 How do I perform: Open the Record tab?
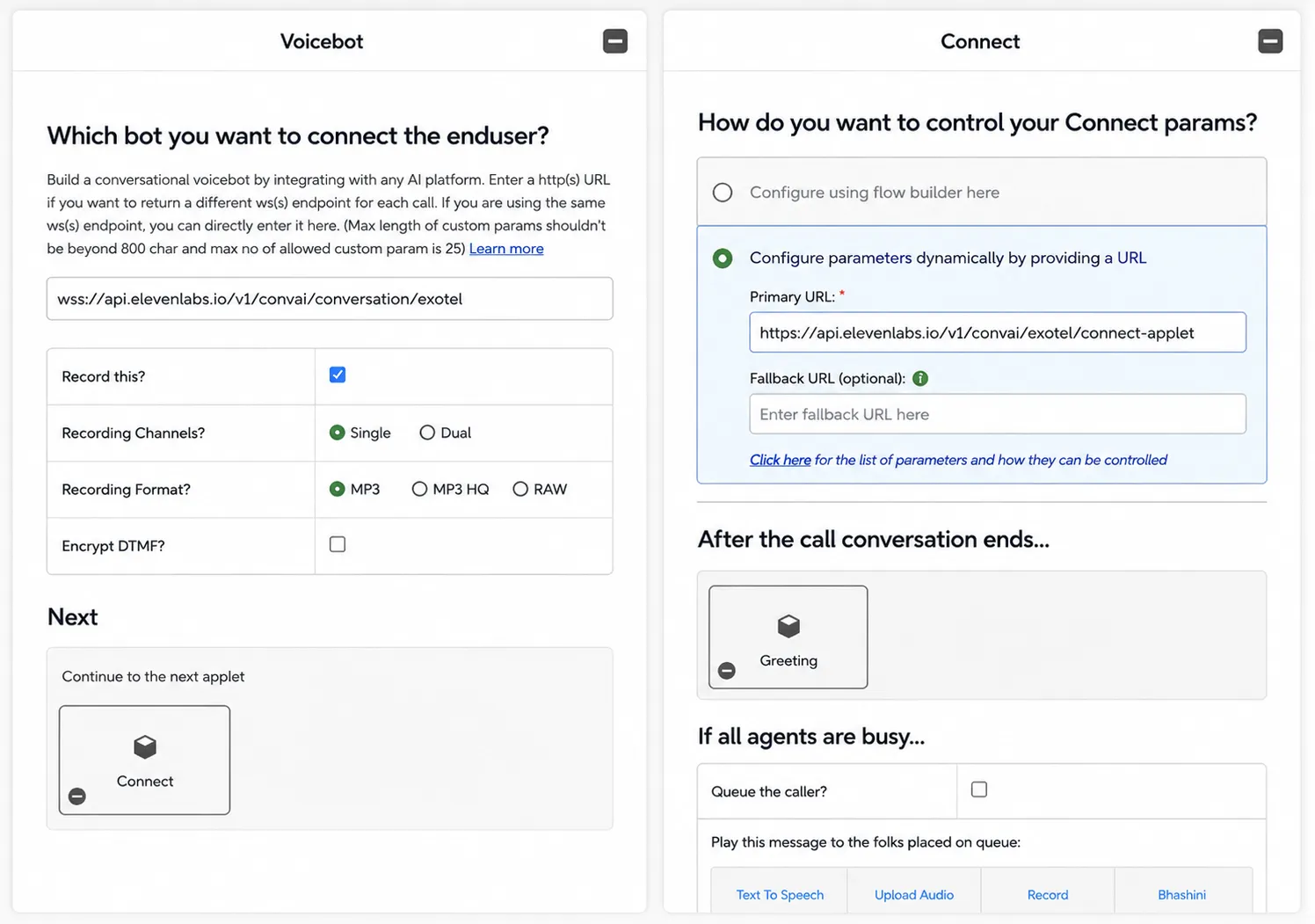click(x=1048, y=895)
